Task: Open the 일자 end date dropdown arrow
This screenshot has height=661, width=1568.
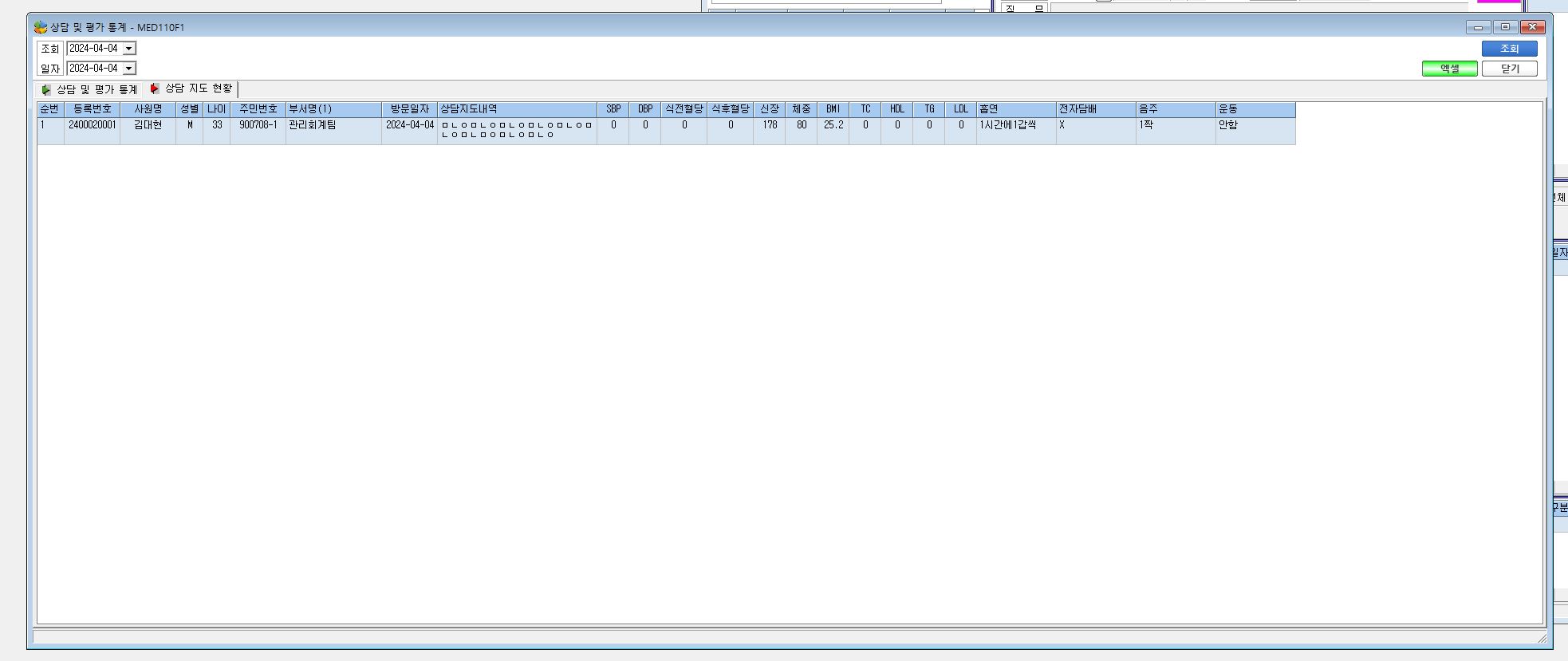Action: (128, 69)
